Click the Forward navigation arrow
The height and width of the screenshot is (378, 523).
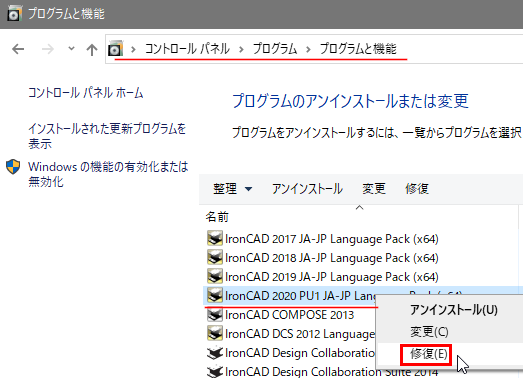pyautogui.click(x=47, y=49)
